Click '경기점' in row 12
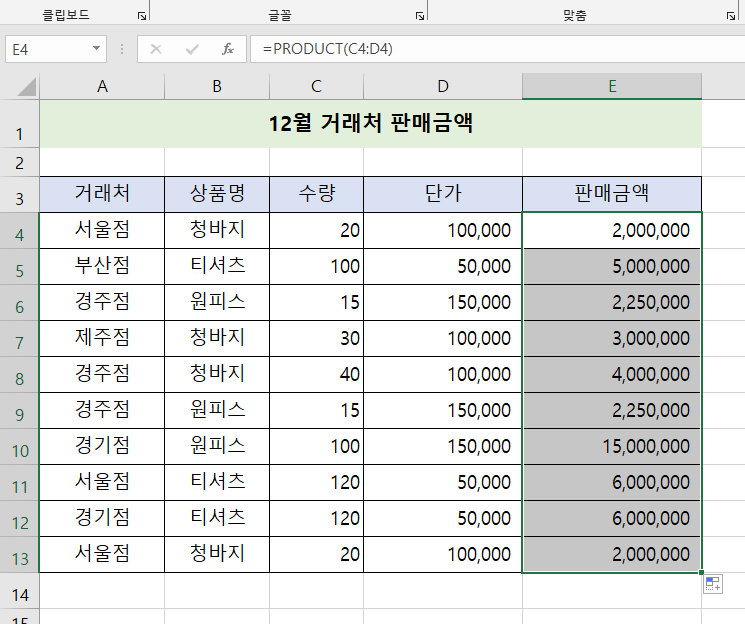Screen dimensions: 745x624 point(102,518)
